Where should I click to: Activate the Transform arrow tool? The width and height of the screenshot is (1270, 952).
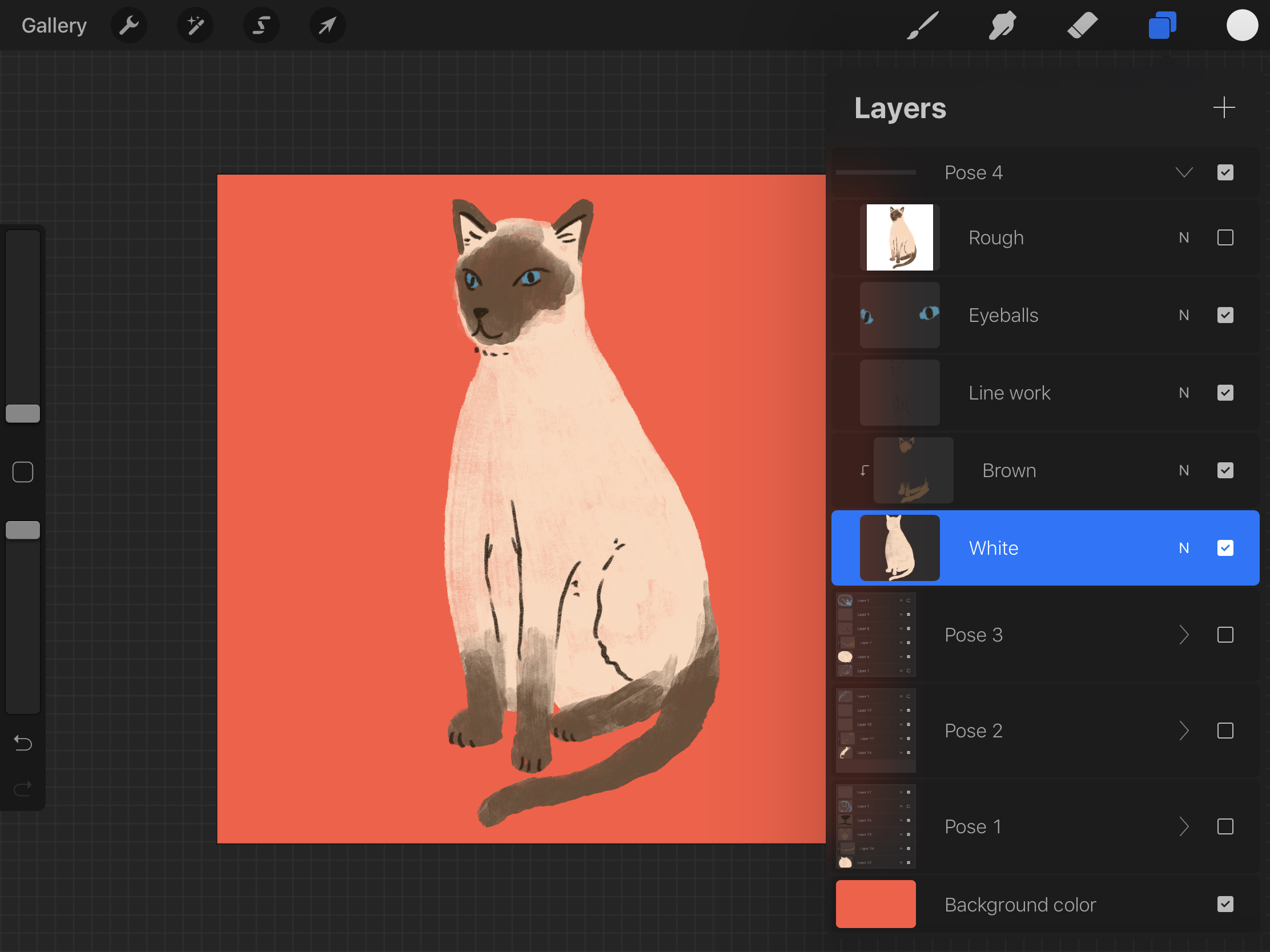[327, 25]
